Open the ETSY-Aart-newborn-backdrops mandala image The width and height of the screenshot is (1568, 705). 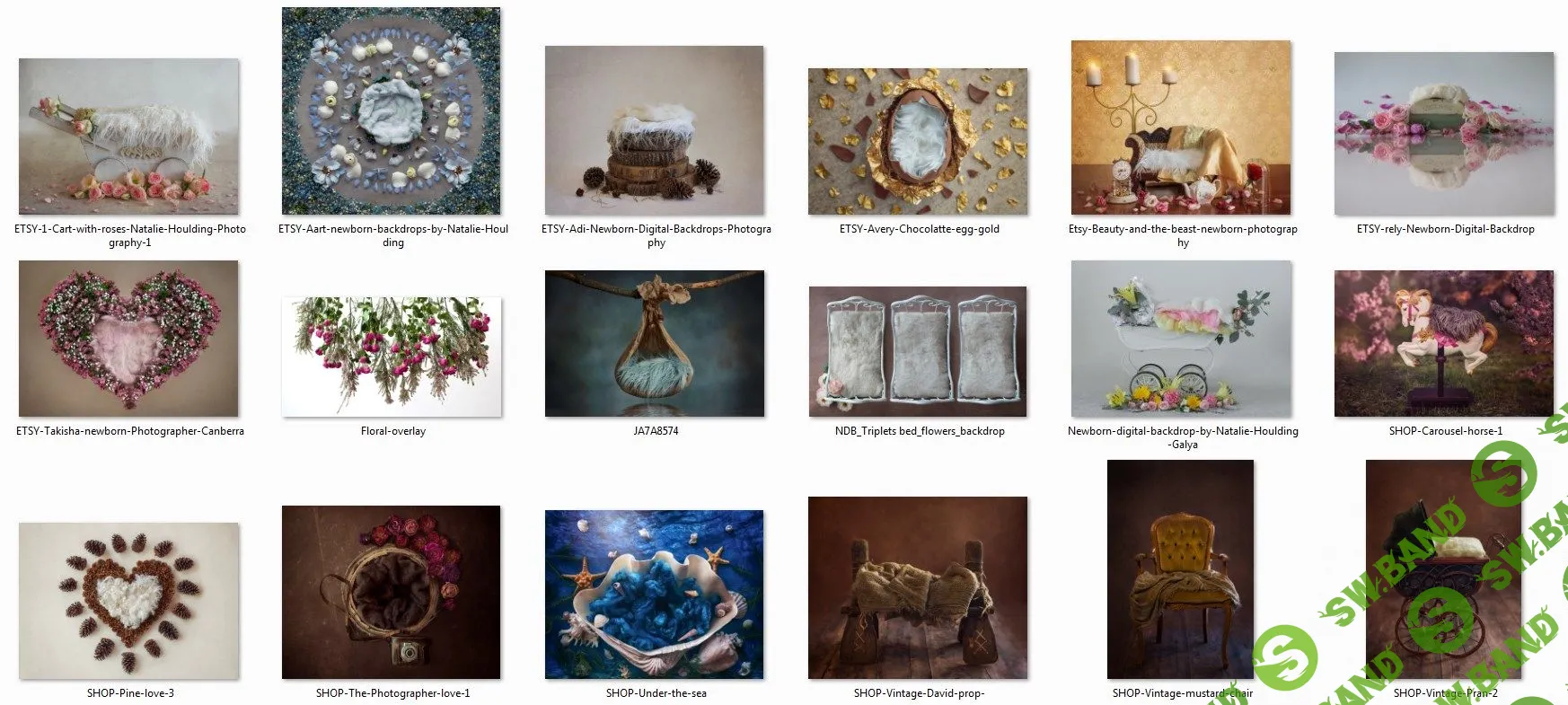click(x=392, y=111)
